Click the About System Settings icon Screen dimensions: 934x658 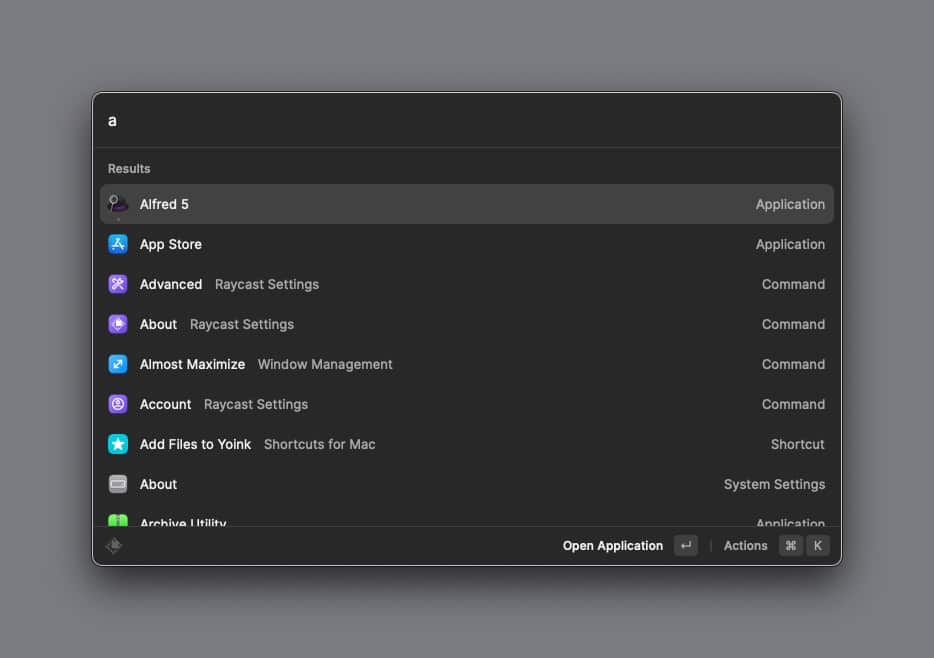tap(118, 484)
